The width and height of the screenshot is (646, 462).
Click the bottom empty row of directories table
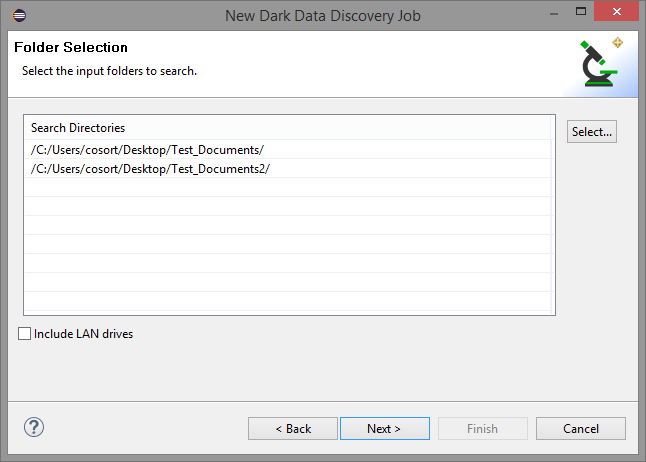coord(288,302)
